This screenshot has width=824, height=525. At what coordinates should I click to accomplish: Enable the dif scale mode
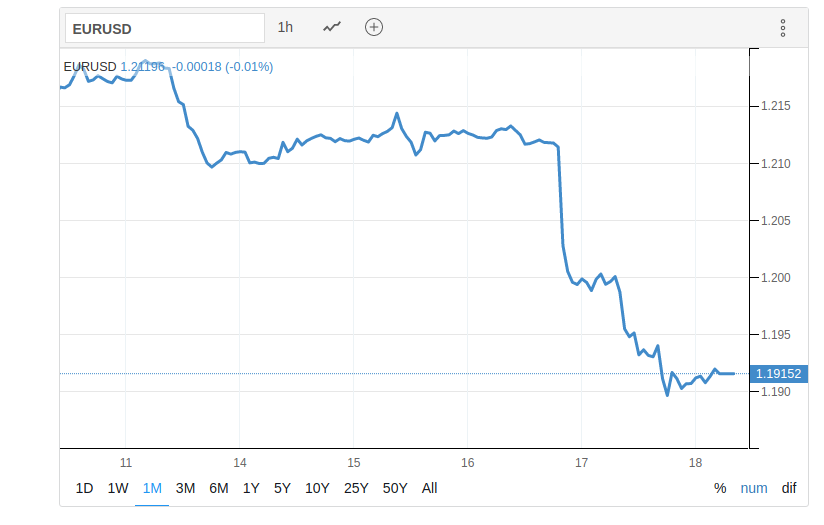coord(789,488)
